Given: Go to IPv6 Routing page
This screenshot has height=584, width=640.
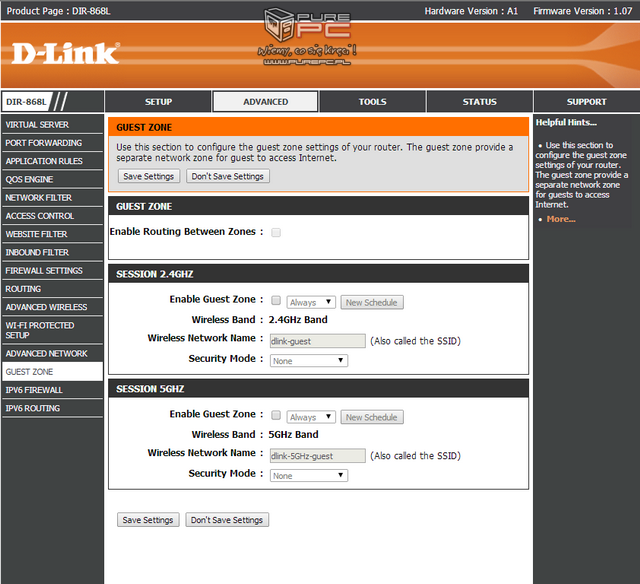Looking at the screenshot, I should tap(52, 408).
